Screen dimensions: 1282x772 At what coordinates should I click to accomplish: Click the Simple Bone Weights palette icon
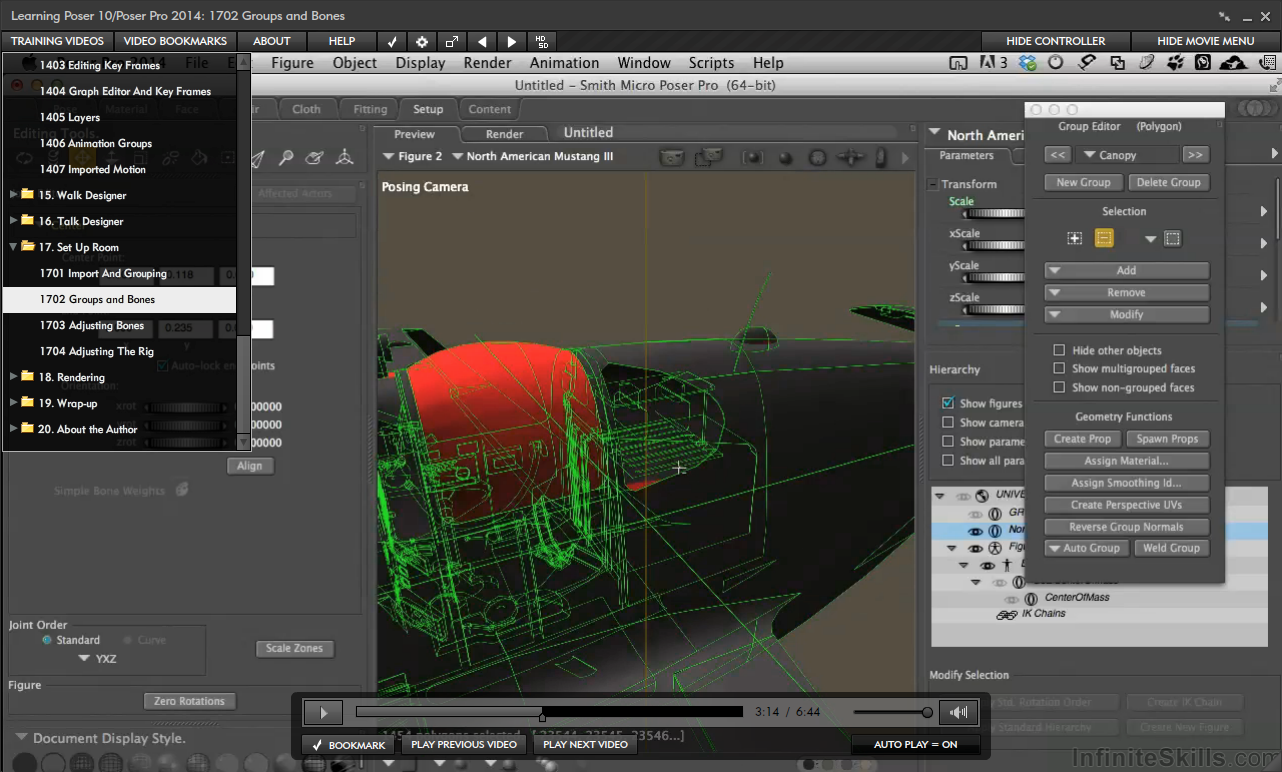pyautogui.click(x=182, y=490)
